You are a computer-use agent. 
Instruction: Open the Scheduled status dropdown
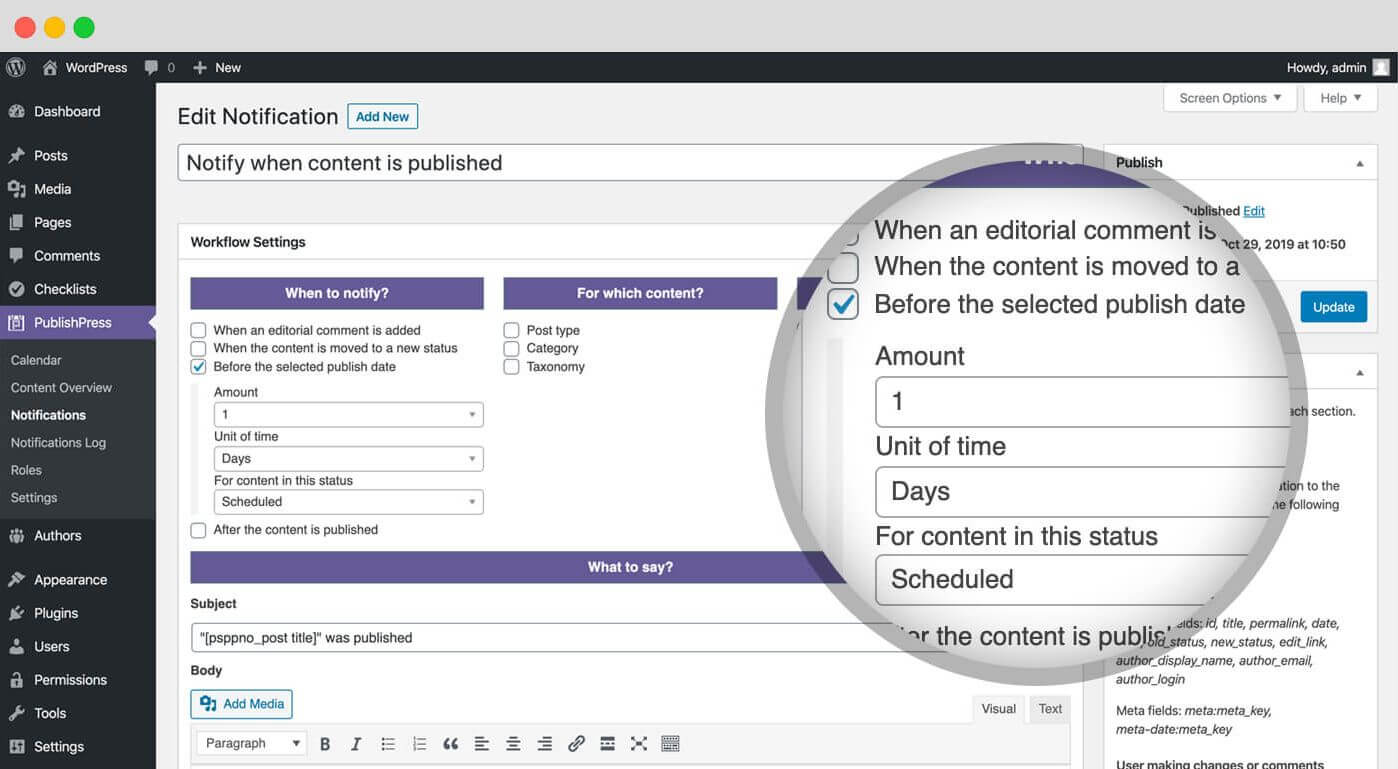coord(348,502)
